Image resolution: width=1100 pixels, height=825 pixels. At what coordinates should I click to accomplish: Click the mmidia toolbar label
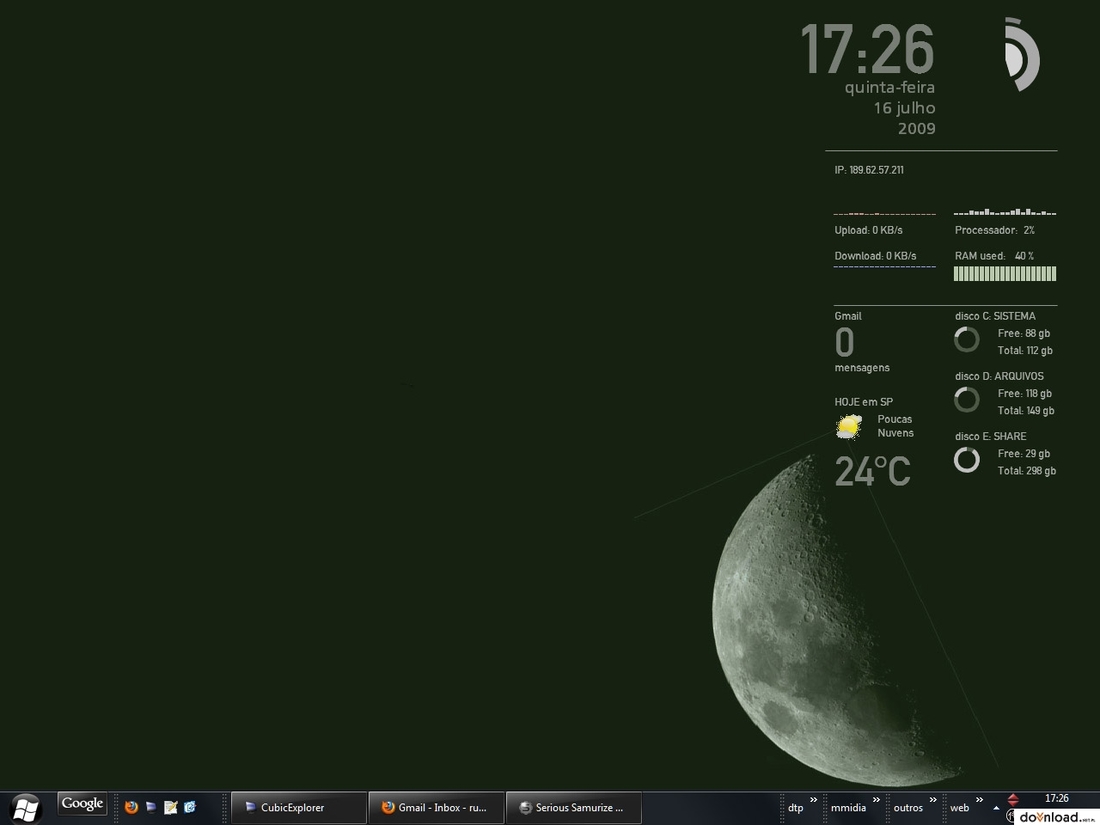click(848, 808)
